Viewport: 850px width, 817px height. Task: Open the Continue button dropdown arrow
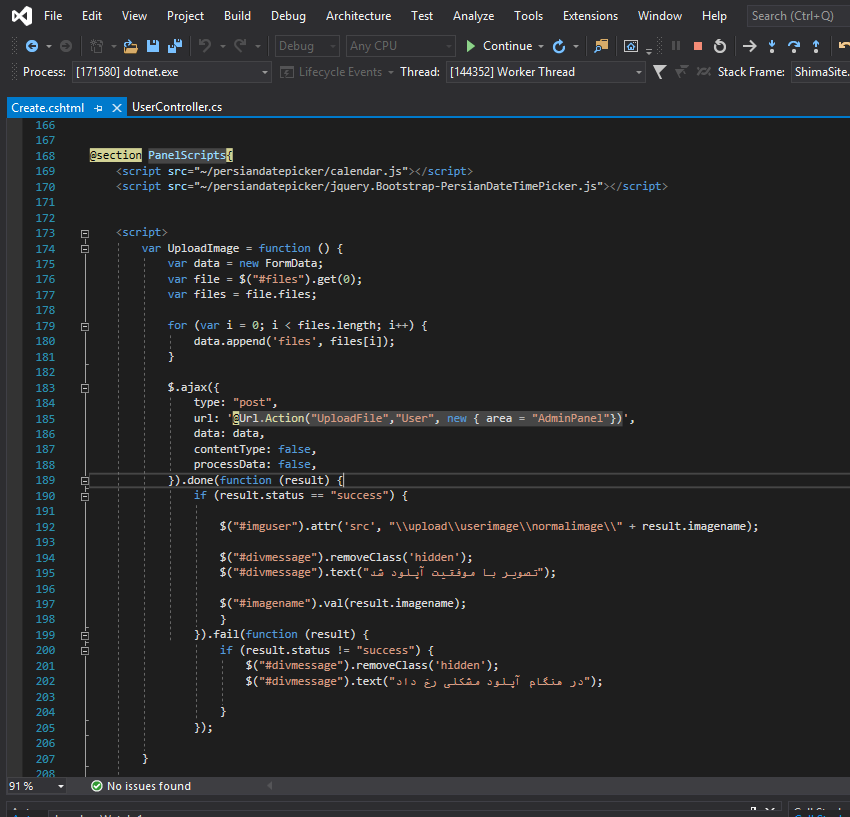click(541, 47)
